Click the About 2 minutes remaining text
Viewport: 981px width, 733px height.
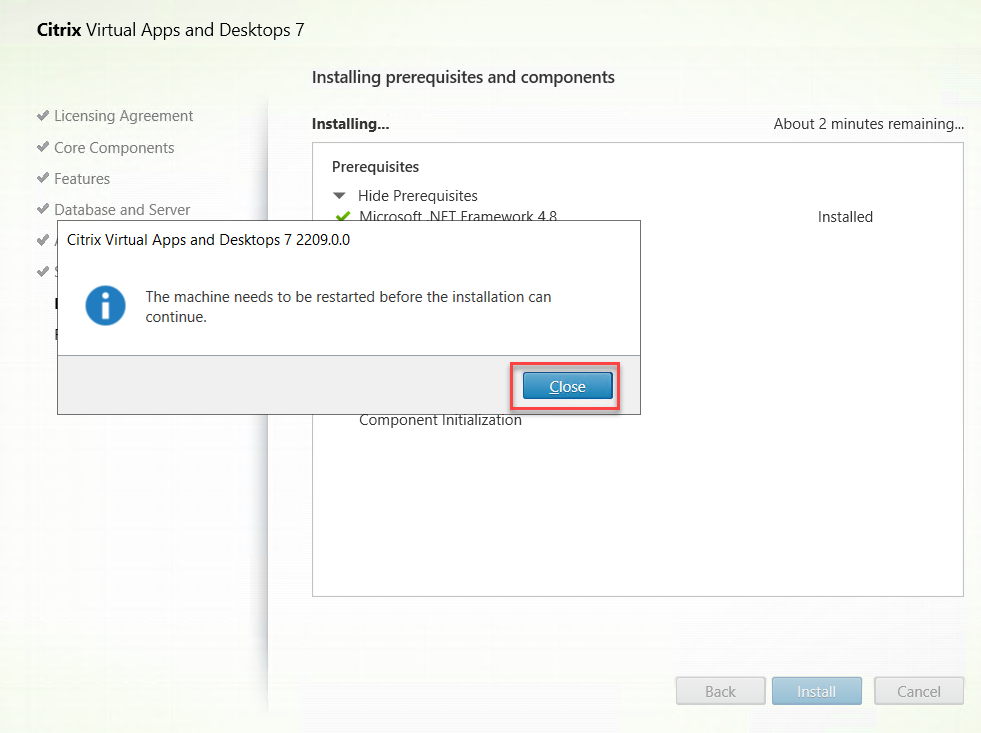point(868,125)
